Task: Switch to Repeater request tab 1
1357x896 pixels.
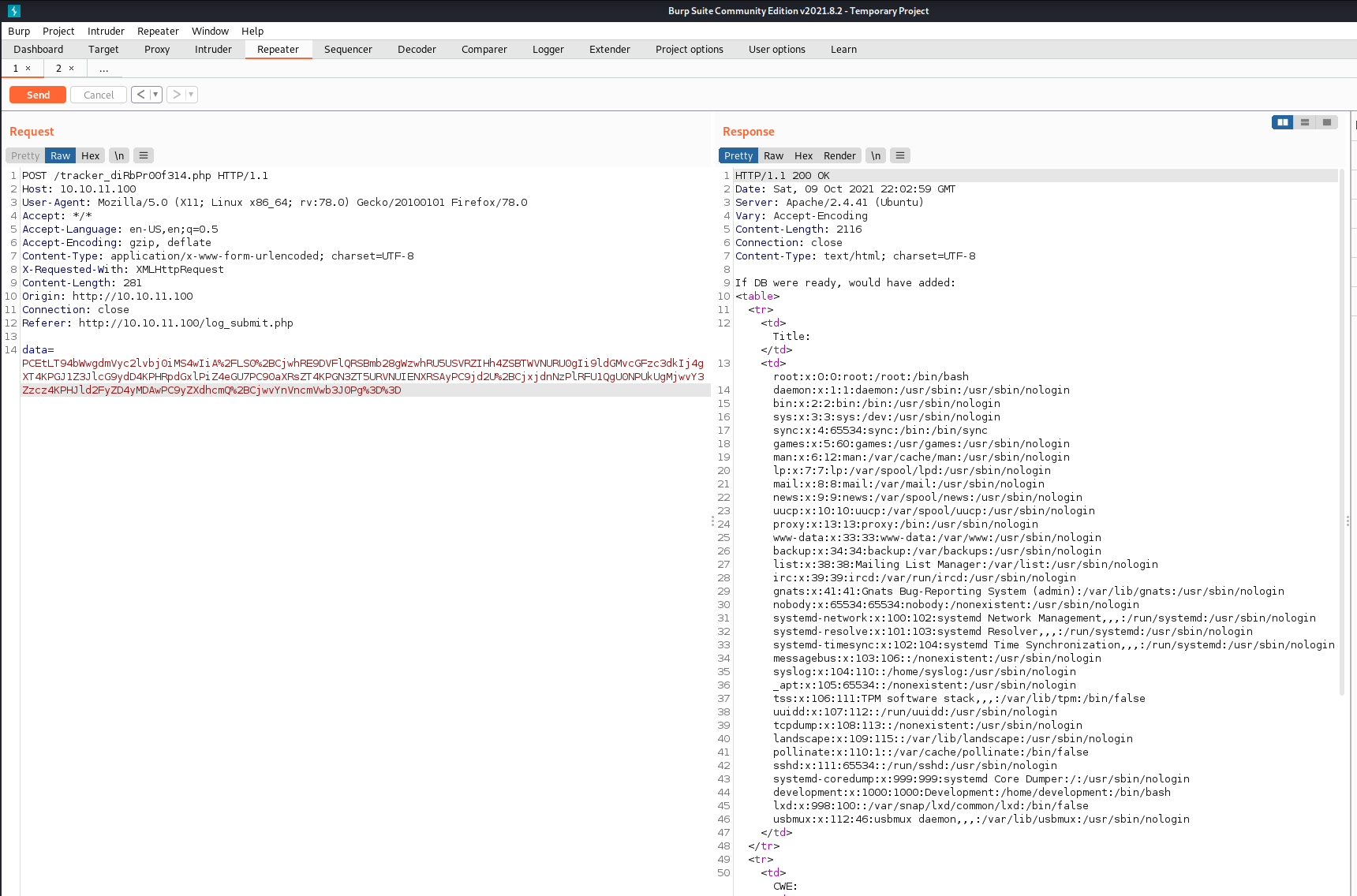Action: coord(15,69)
